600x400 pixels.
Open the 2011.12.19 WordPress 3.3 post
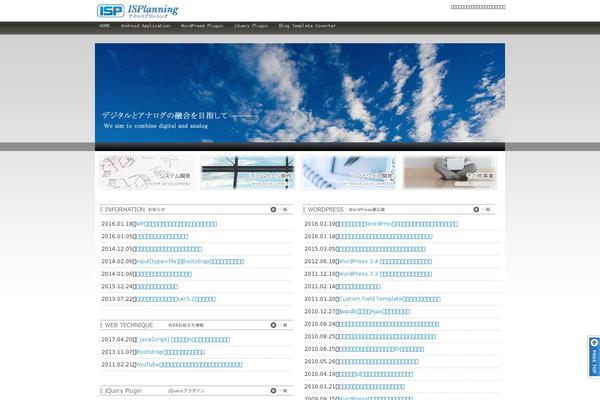(x=385, y=274)
